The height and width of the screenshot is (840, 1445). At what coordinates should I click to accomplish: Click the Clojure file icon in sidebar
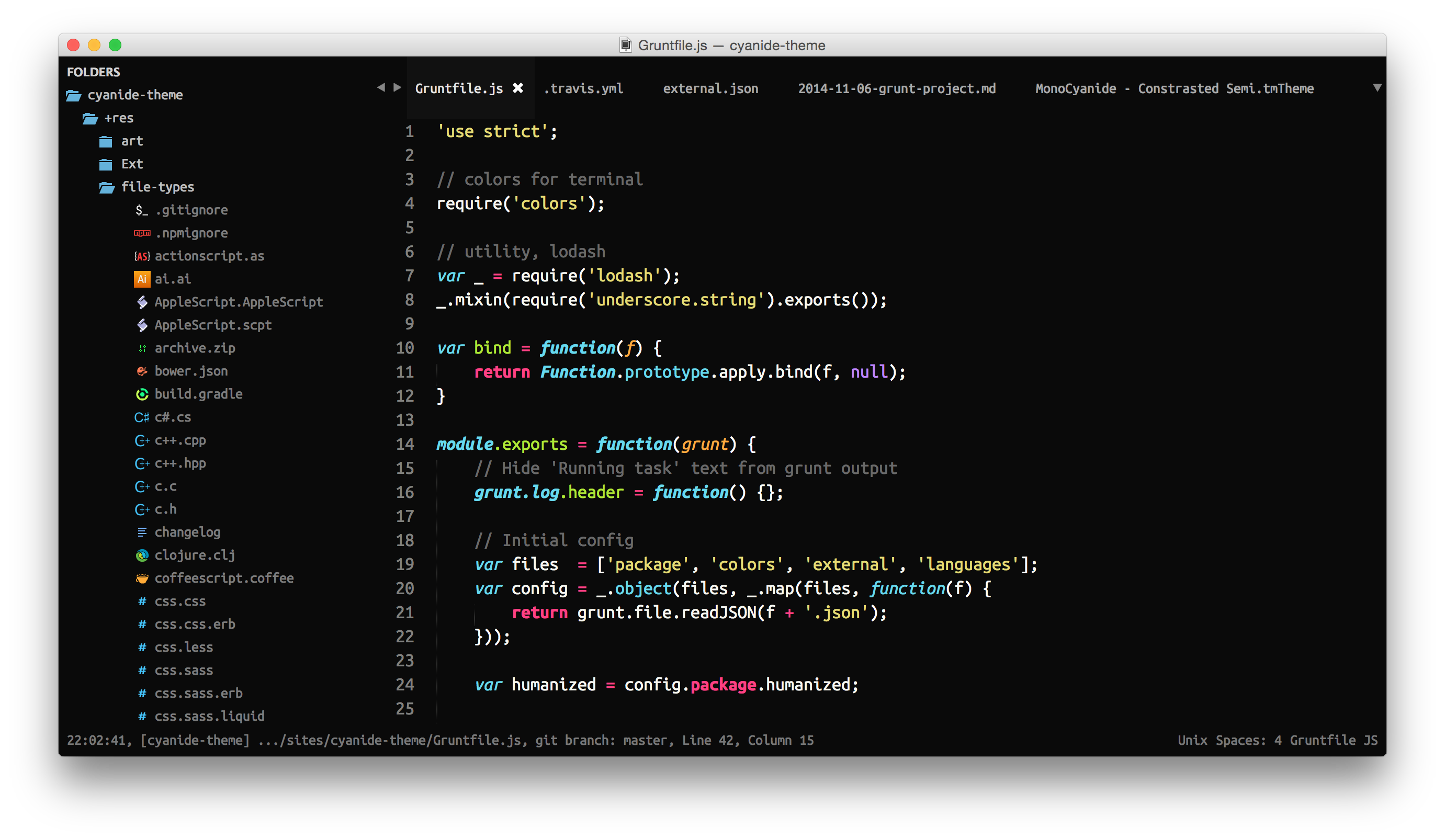pyautogui.click(x=142, y=555)
